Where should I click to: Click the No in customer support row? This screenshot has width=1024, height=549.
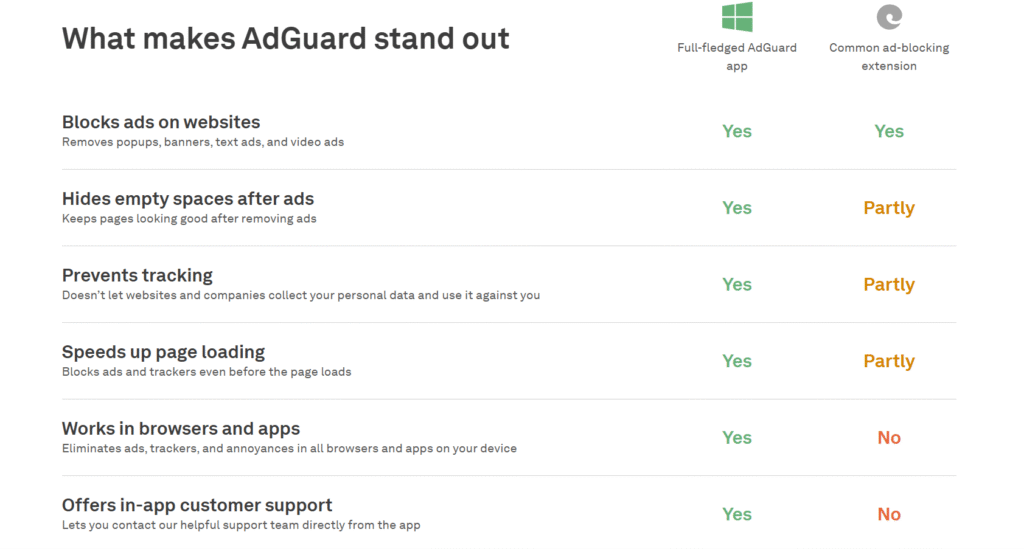coord(889,514)
